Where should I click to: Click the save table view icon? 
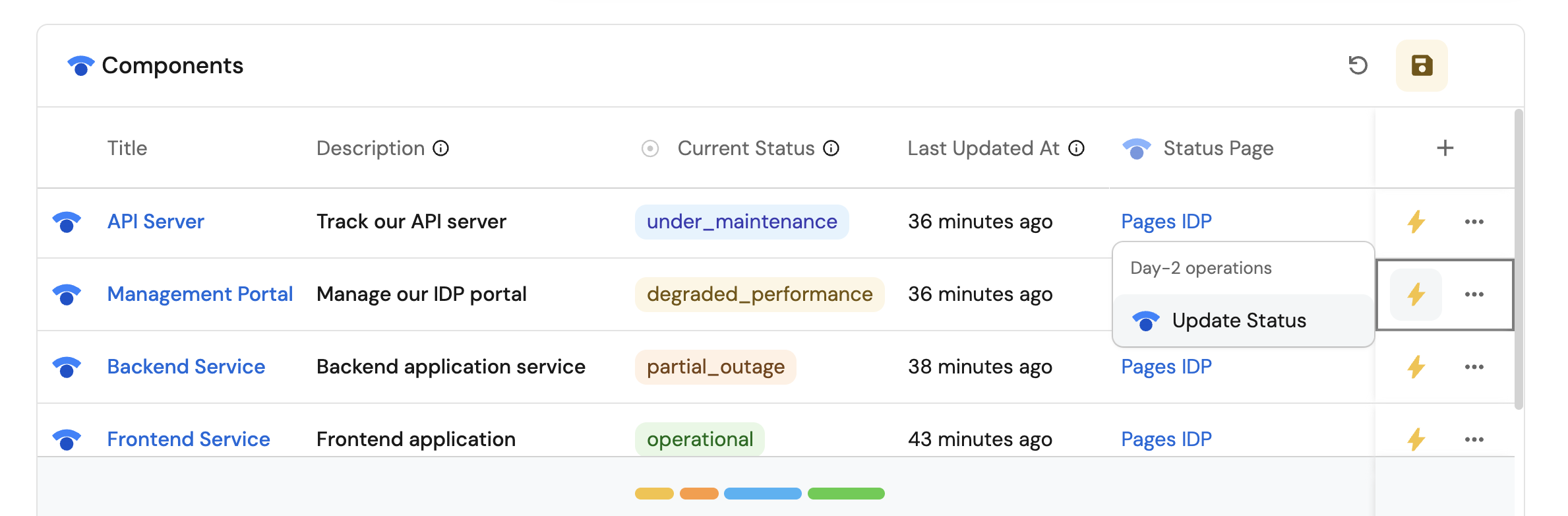[x=1422, y=65]
